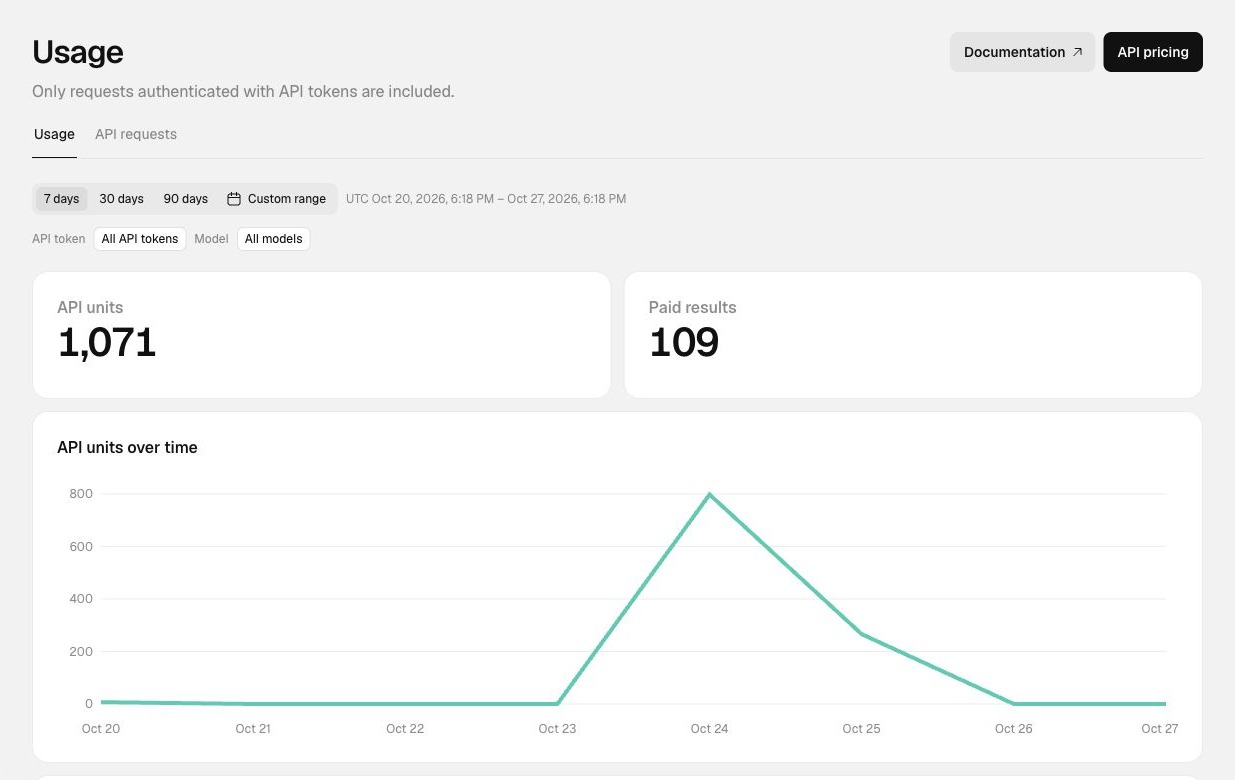Click the Model filter label
1235x780 pixels.
pos(211,239)
